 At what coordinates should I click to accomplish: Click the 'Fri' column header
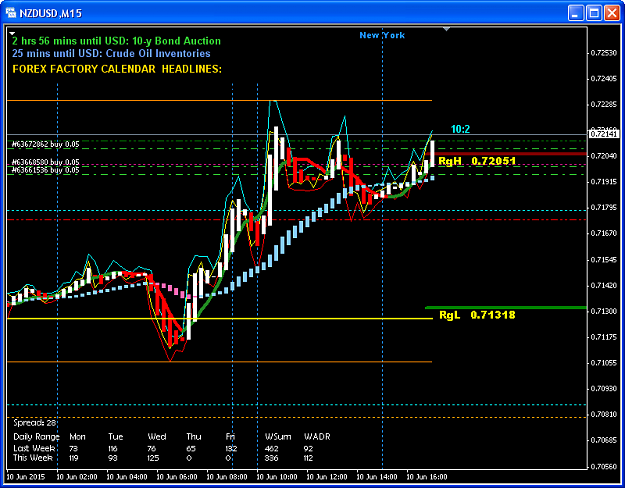point(230,437)
